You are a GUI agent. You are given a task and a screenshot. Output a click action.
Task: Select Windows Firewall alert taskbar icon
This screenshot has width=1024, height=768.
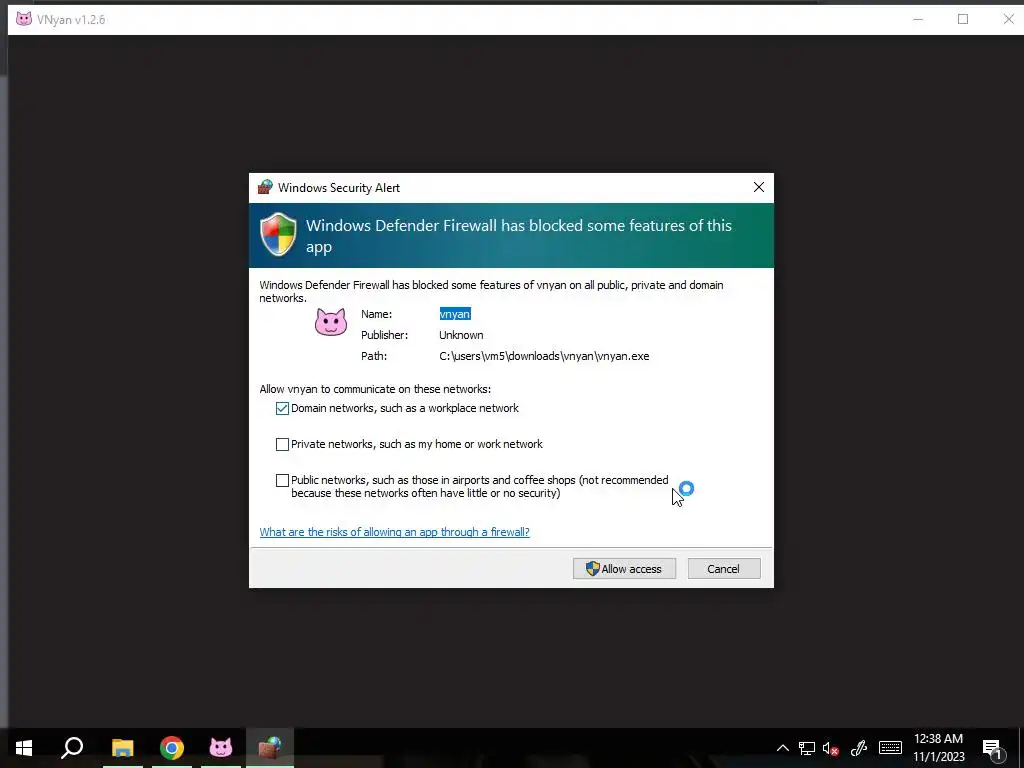270,748
